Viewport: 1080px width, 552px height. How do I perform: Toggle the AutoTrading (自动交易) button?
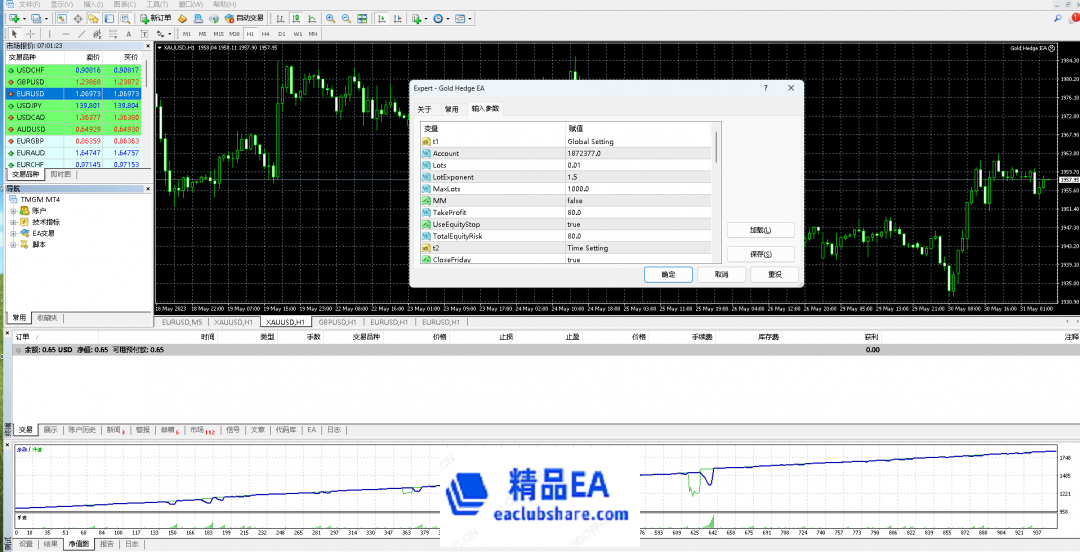coord(244,18)
